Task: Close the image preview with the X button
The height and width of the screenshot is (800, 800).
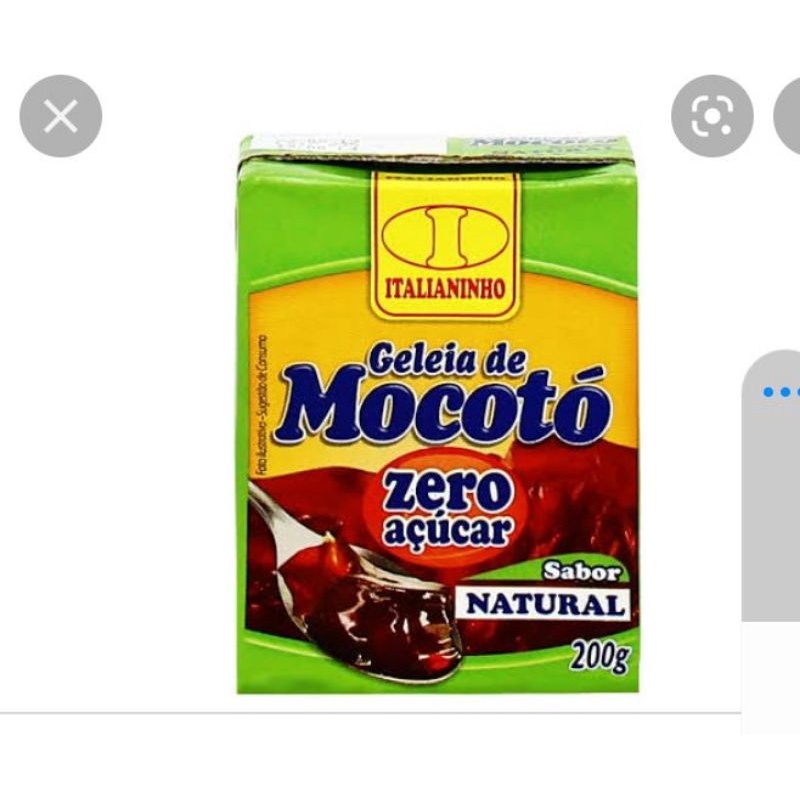Action: click(61, 116)
